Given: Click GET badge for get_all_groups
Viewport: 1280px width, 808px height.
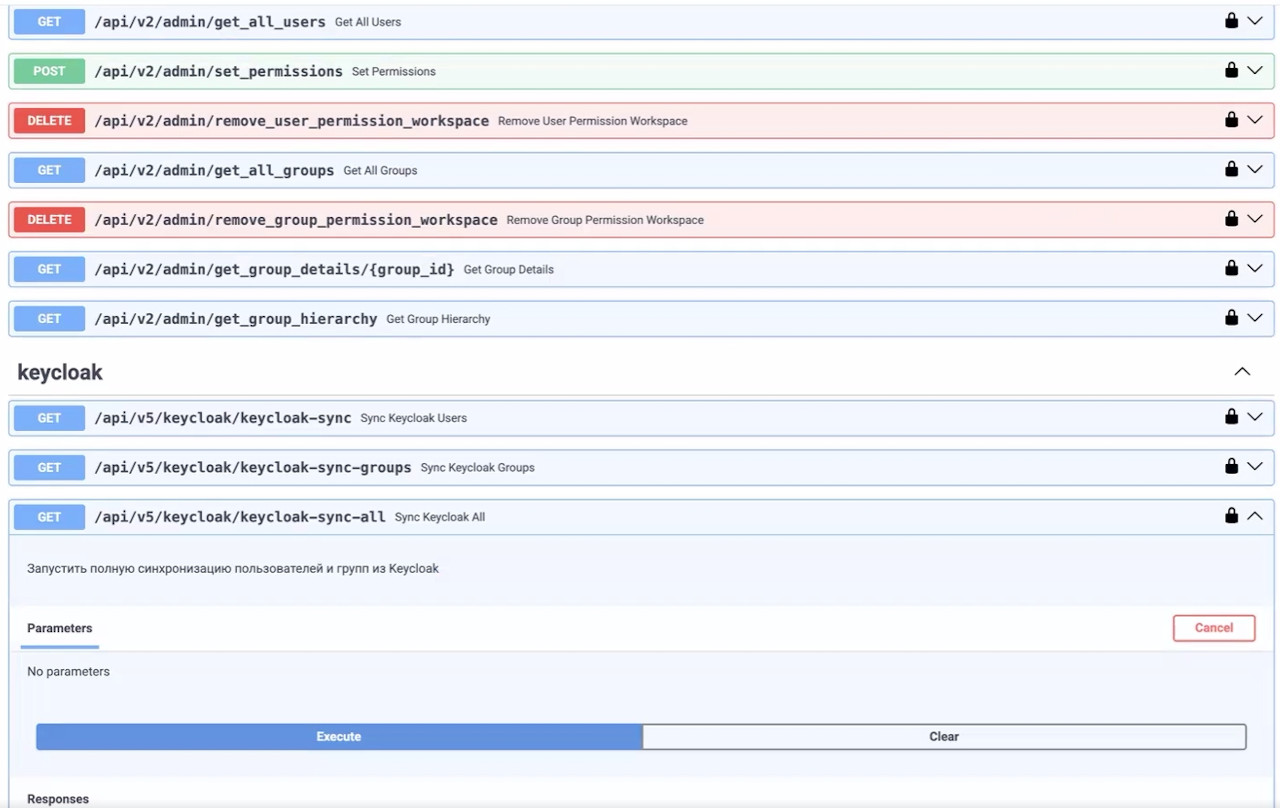Looking at the screenshot, I should point(49,170).
